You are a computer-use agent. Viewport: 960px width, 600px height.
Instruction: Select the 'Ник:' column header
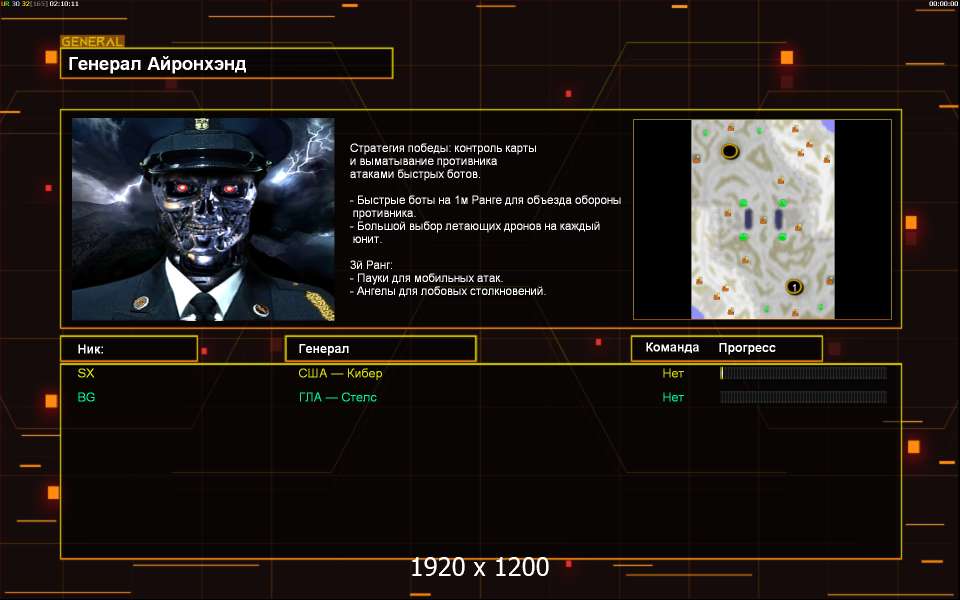tap(129, 348)
